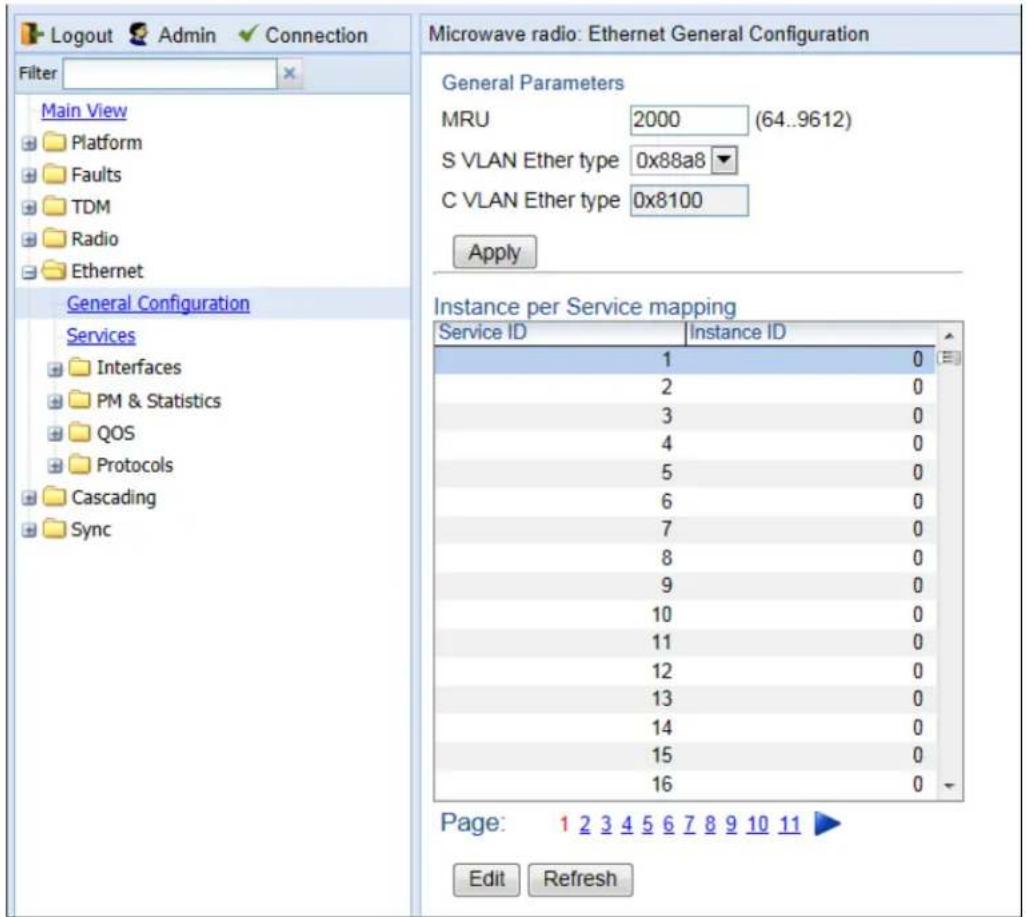This screenshot has width=1026, height=917.
Task: Select the Protocols tree item label
Action: point(135,465)
